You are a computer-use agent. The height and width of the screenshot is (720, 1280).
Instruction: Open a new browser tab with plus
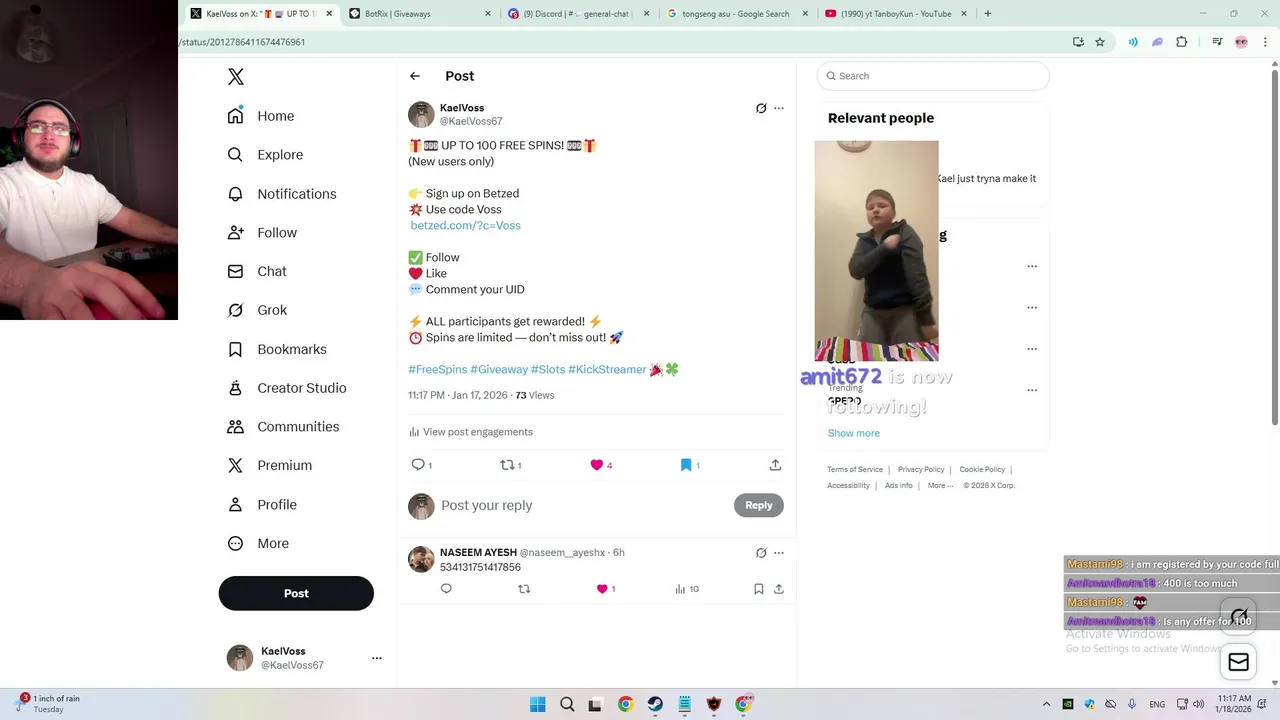click(x=988, y=14)
